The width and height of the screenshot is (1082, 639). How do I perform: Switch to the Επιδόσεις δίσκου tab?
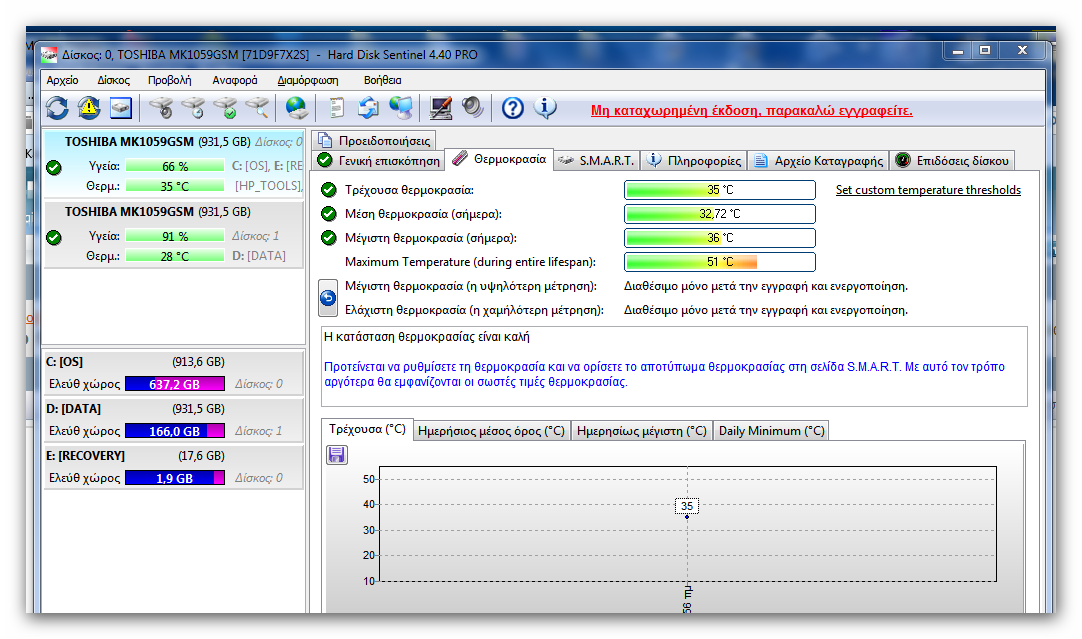(952, 161)
